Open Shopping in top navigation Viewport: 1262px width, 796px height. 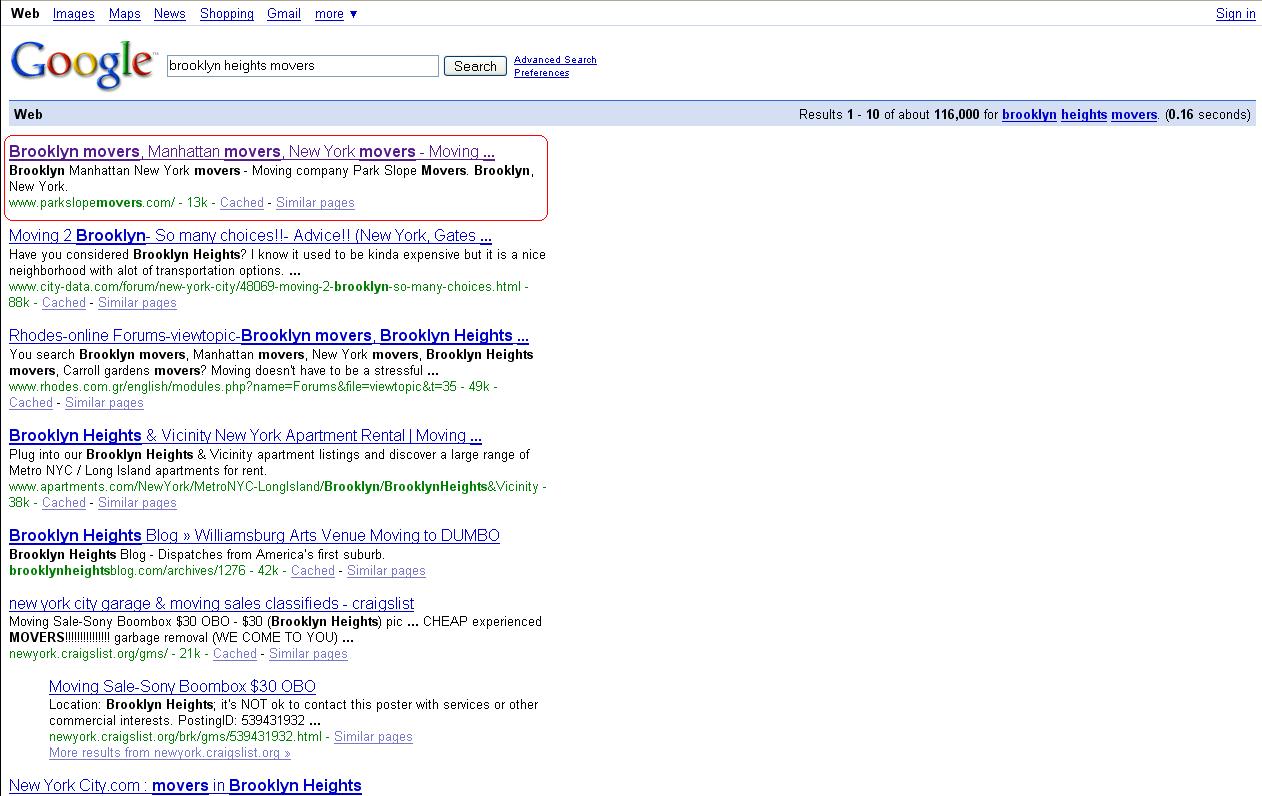click(227, 13)
